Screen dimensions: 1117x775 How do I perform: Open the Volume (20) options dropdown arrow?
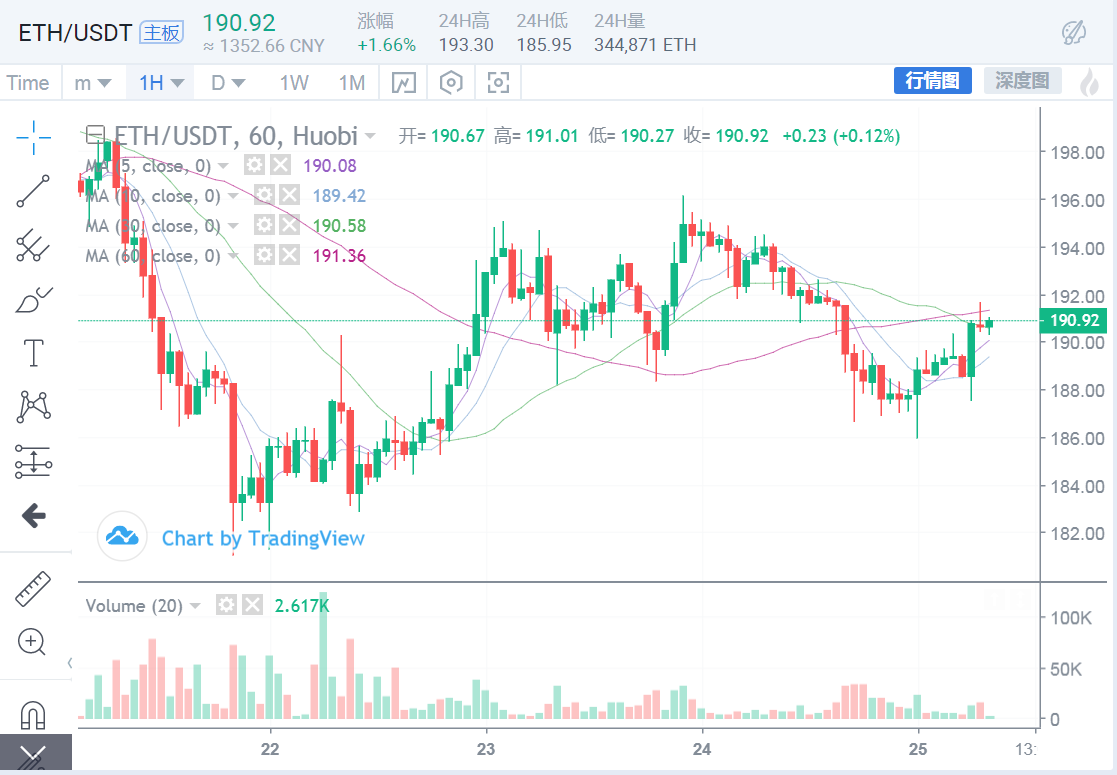tap(195, 606)
